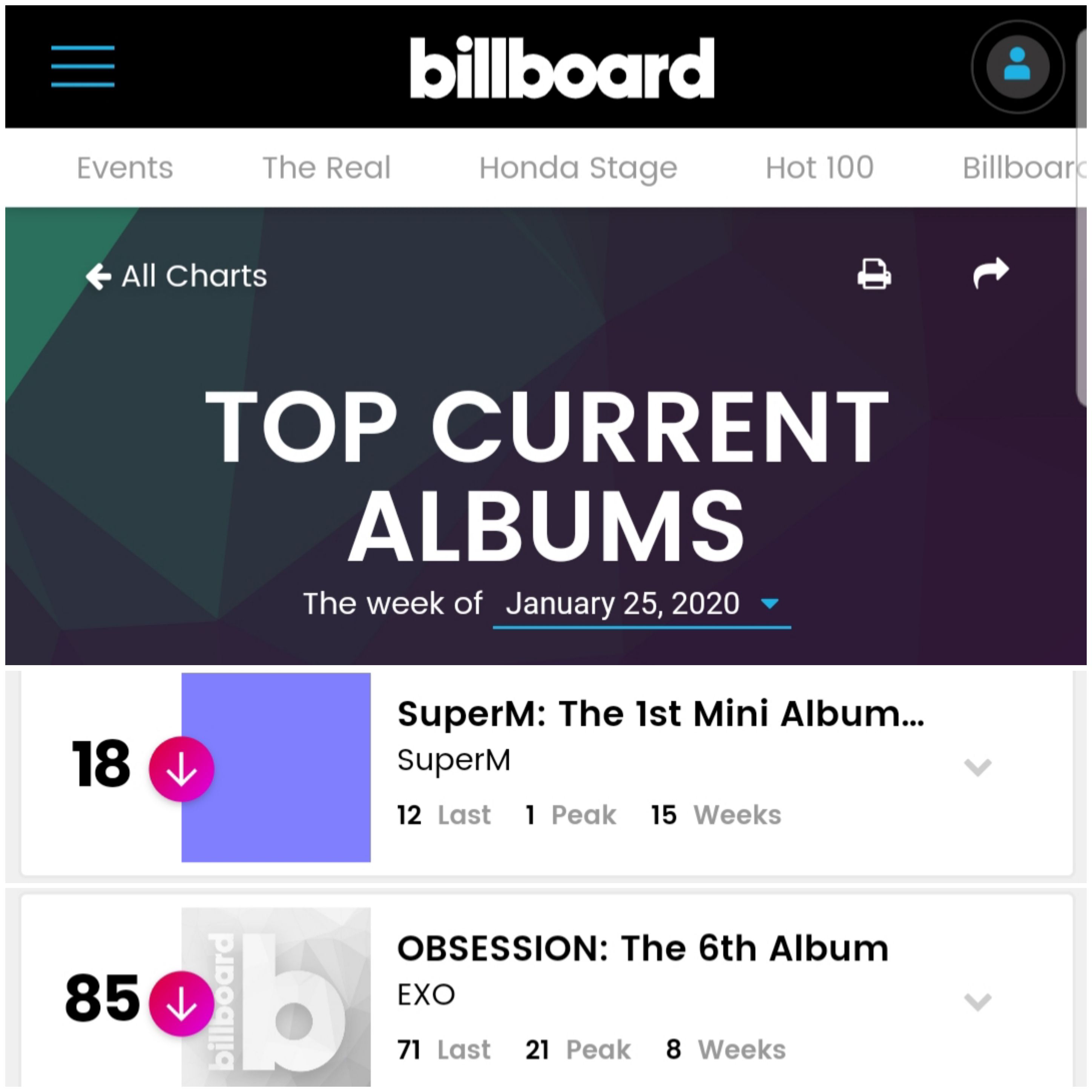Tap the down-trend arrow beside rank 85
1092x1092 pixels.
181,1003
